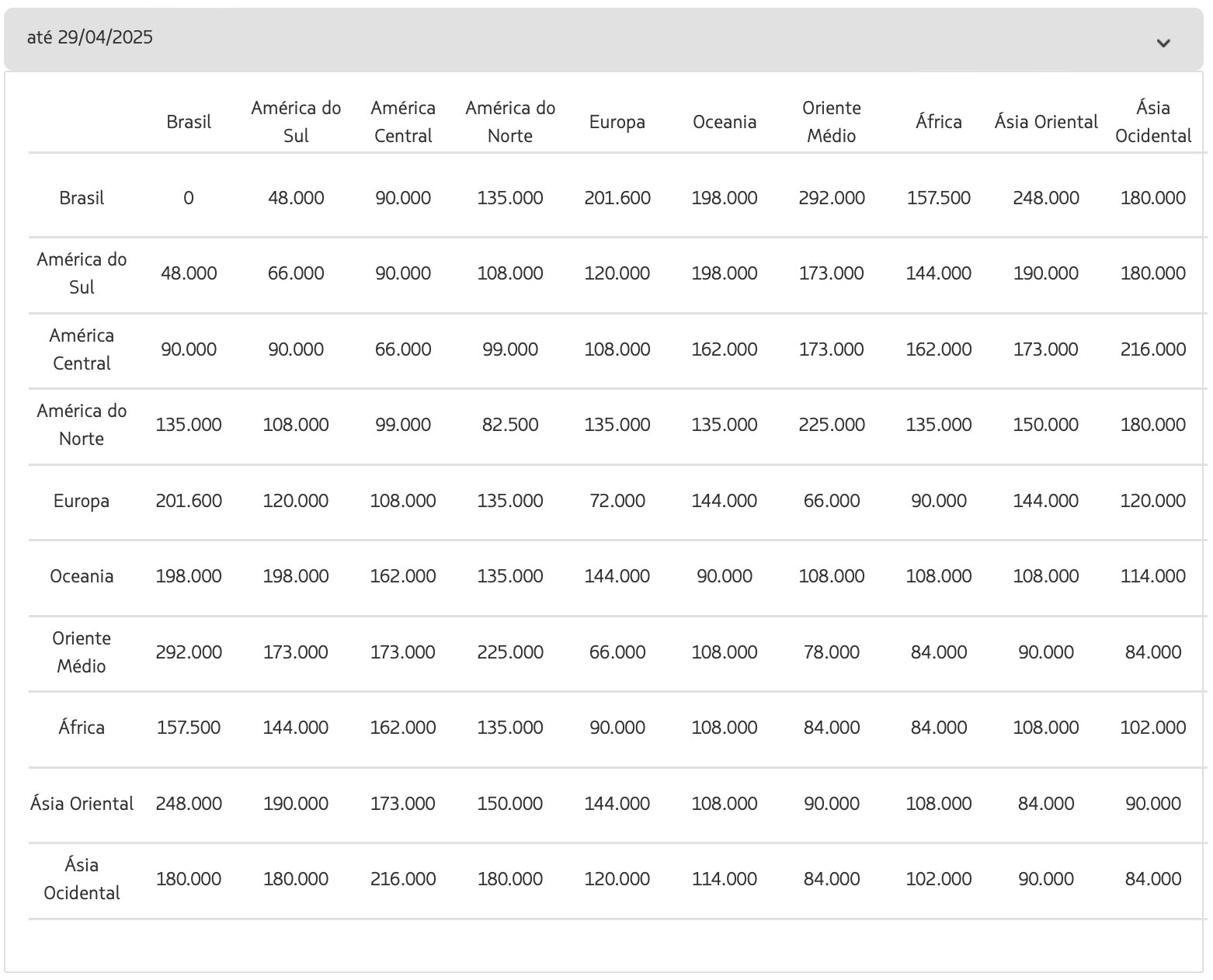Click '201.600' in the Brasil row
The width and height of the screenshot is (1213, 980).
617,198
